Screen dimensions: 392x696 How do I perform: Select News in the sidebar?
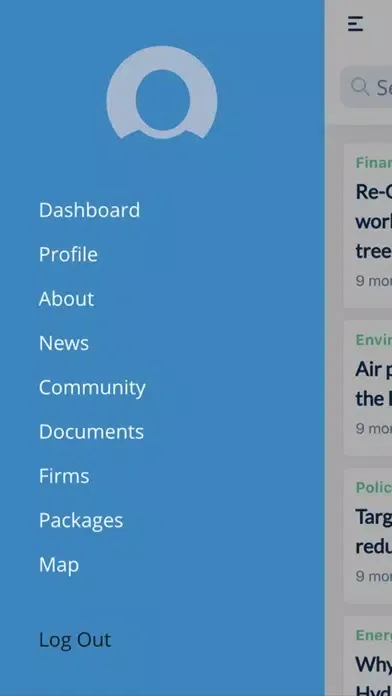coord(63,343)
